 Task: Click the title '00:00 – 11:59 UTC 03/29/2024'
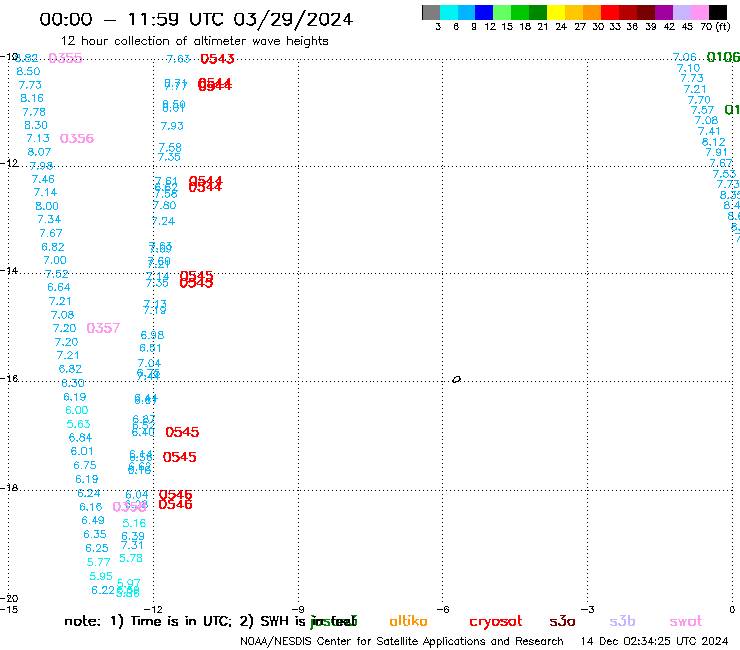(196, 20)
